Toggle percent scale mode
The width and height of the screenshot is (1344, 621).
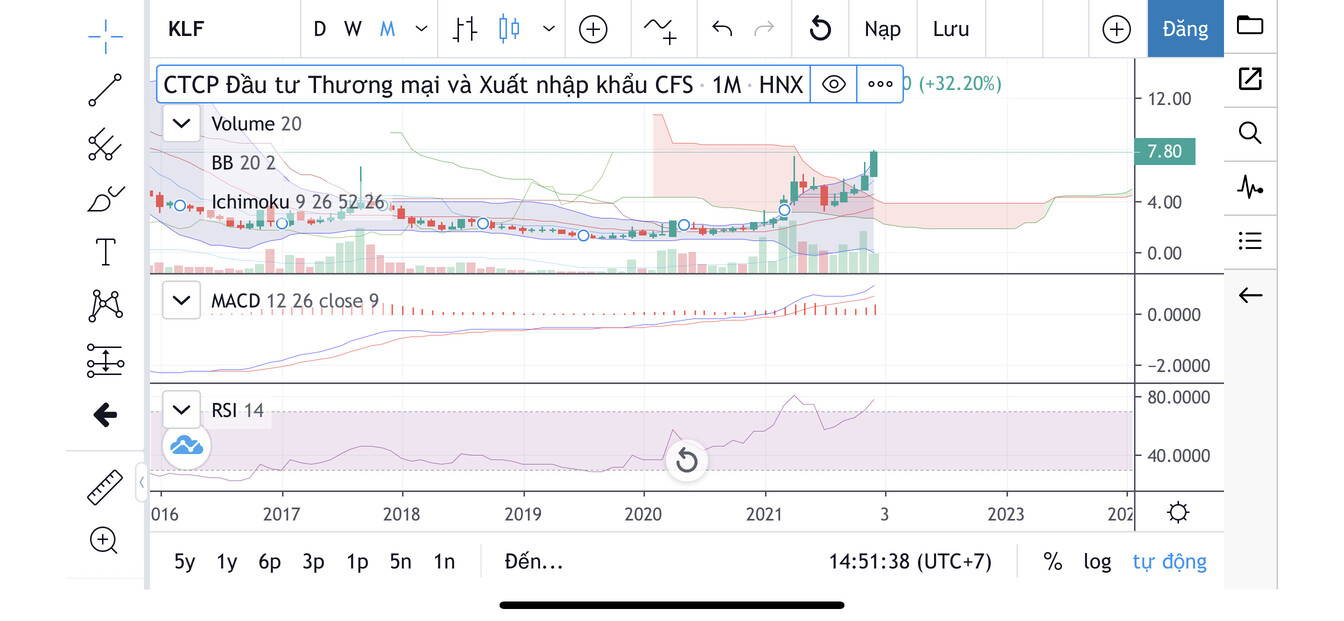[1053, 561]
